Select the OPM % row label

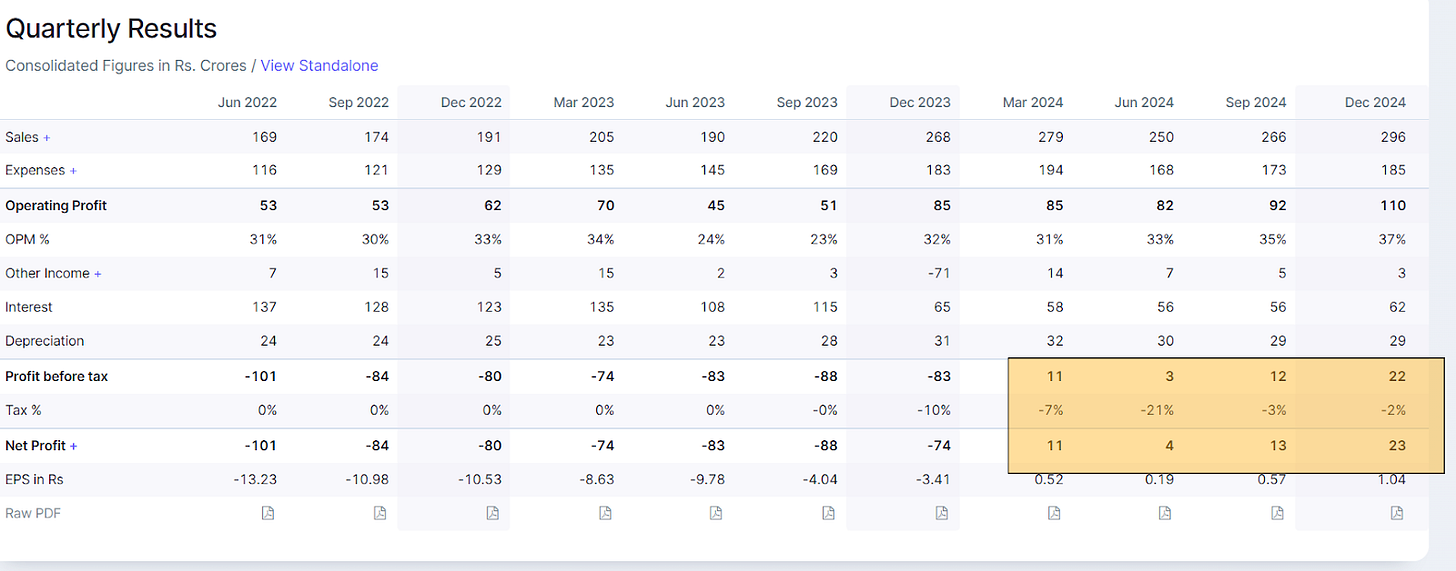point(26,239)
